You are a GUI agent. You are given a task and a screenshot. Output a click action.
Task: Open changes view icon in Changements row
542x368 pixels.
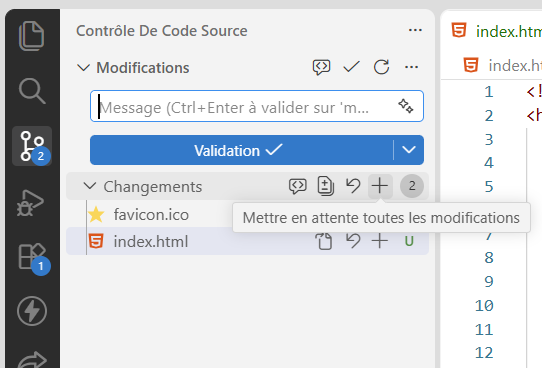(325, 186)
